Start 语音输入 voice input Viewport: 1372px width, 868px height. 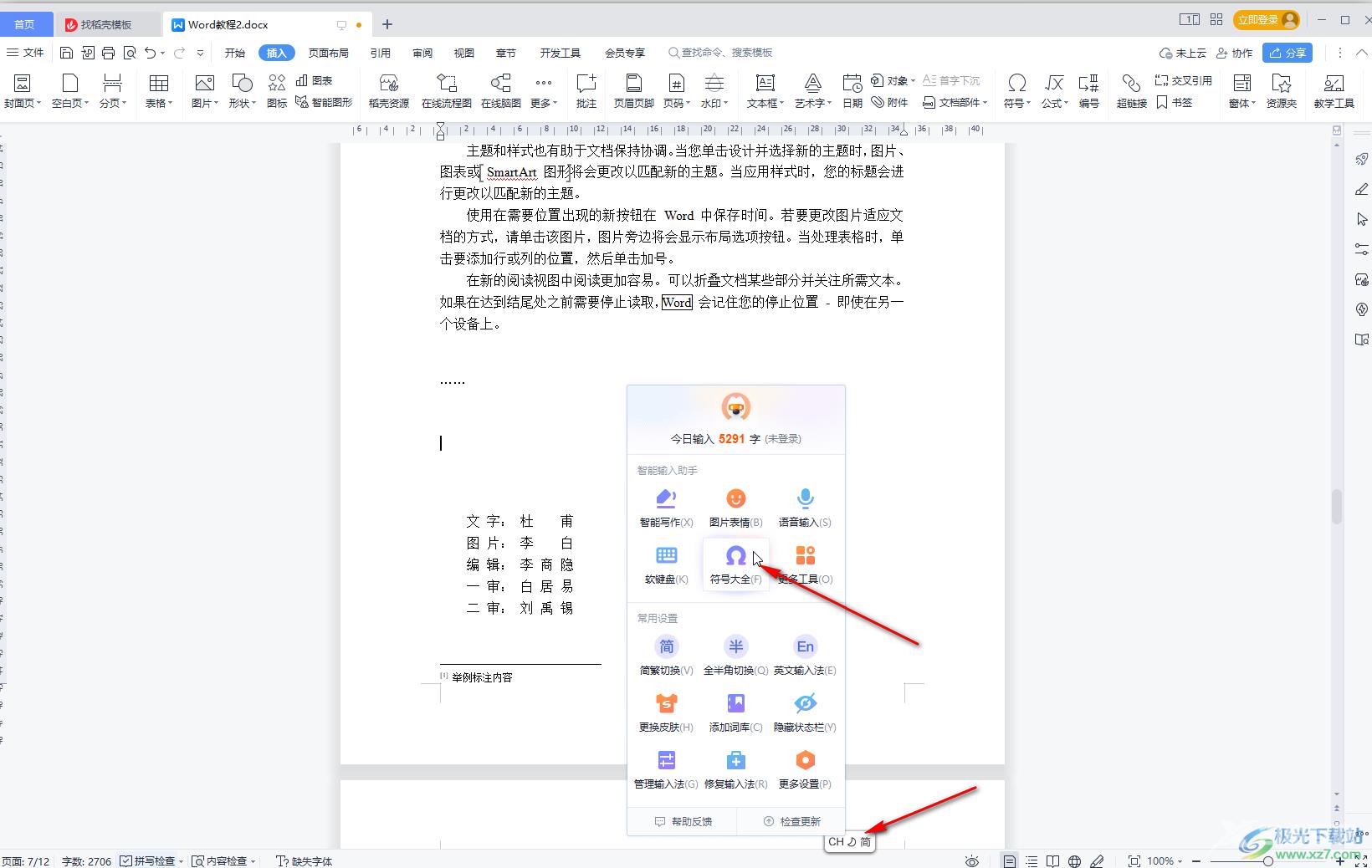click(805, 508)
